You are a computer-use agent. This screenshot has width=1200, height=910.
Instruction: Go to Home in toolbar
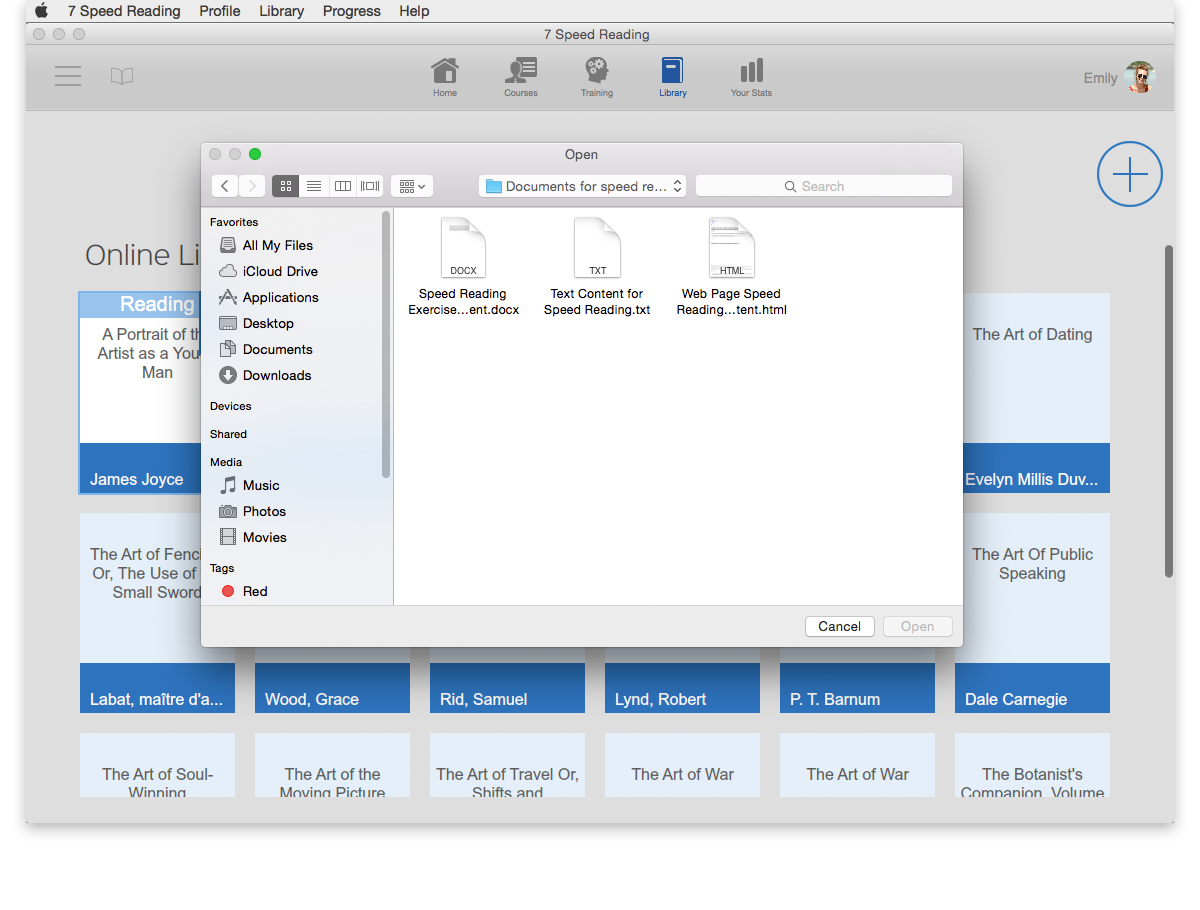(x=445, y=77)
